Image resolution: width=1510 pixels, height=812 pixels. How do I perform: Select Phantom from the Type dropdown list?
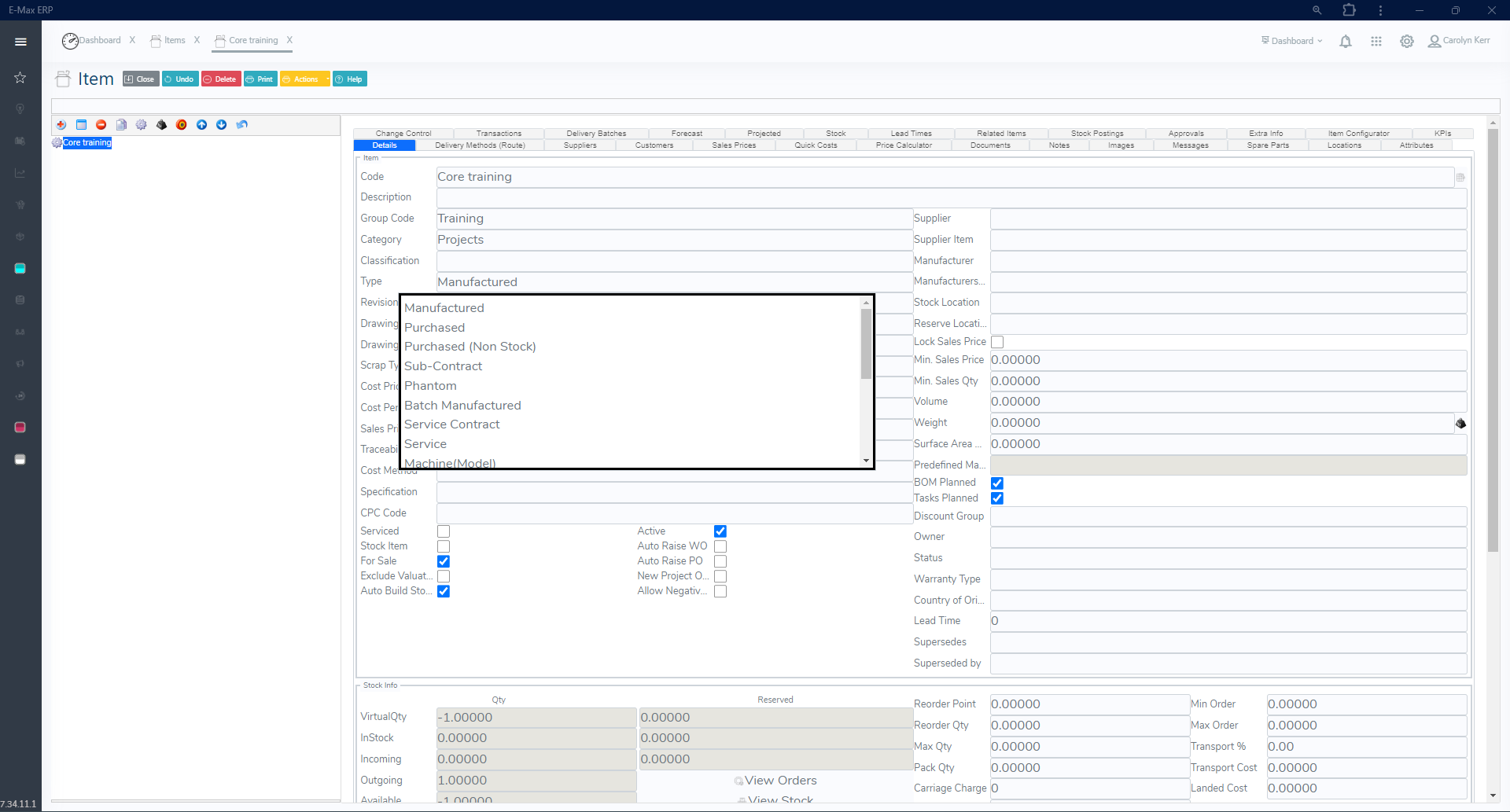(x=430, y=385)
